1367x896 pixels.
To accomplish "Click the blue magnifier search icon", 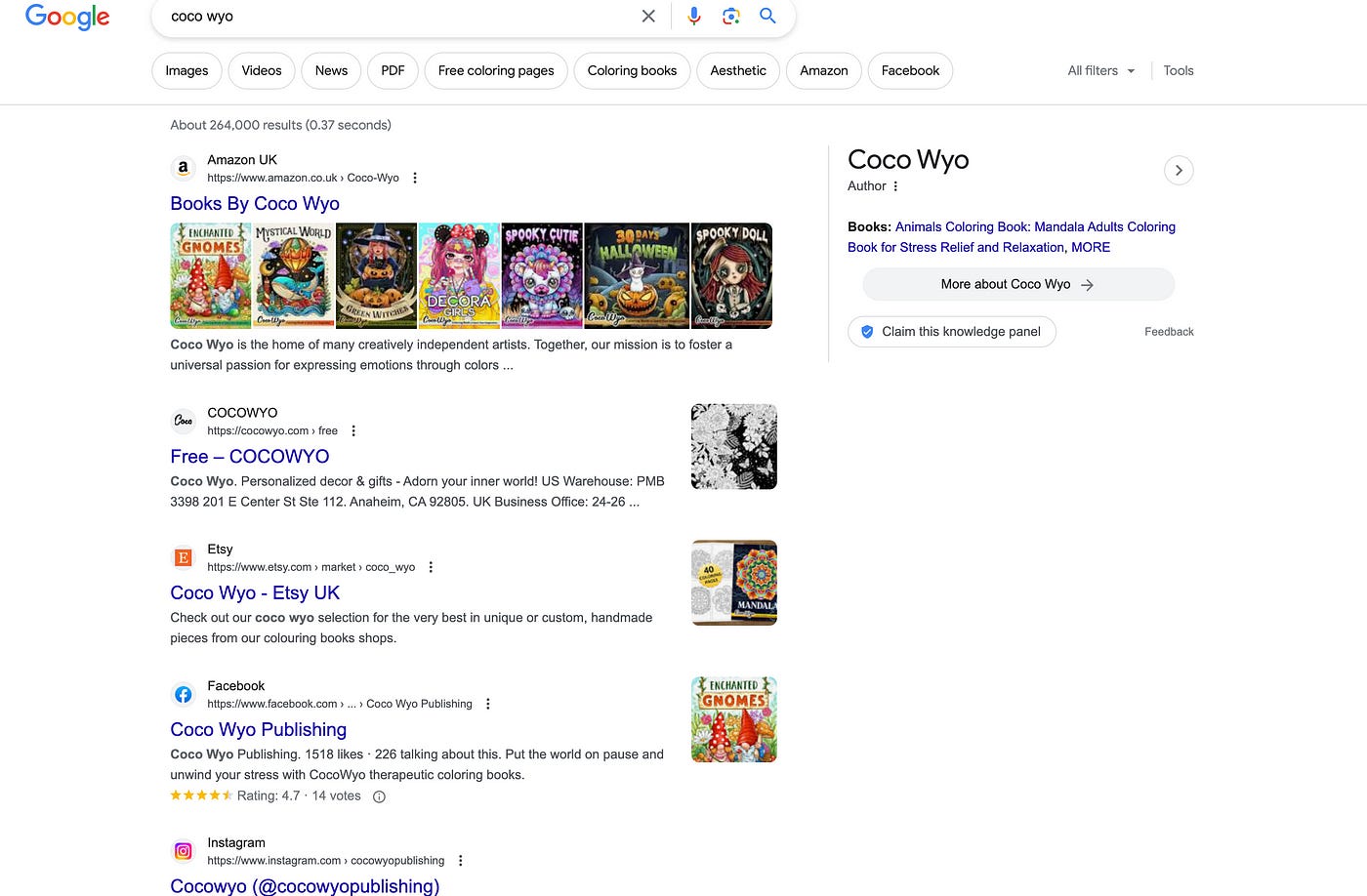I will (x=767, y=16).
